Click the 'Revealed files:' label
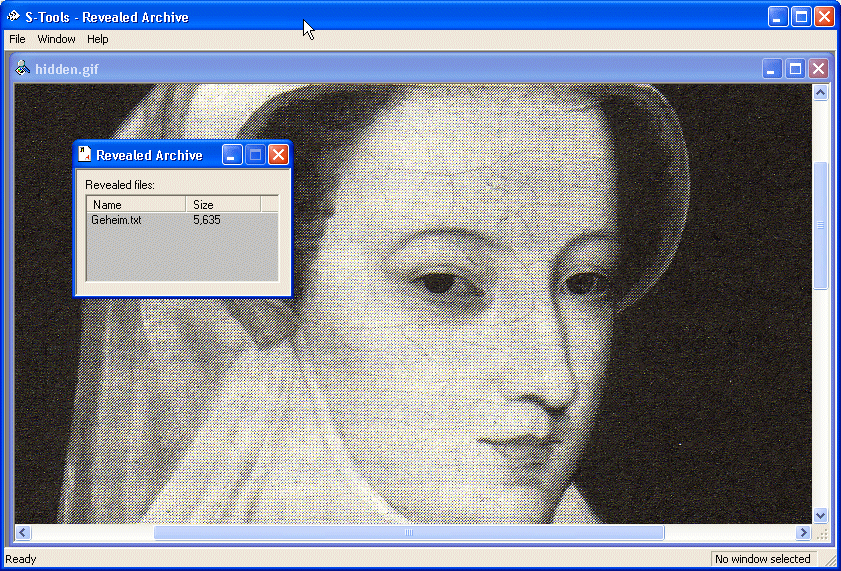The height and width of the screenshot is (571, 841). pyautogui.click(x=120, y=185)
